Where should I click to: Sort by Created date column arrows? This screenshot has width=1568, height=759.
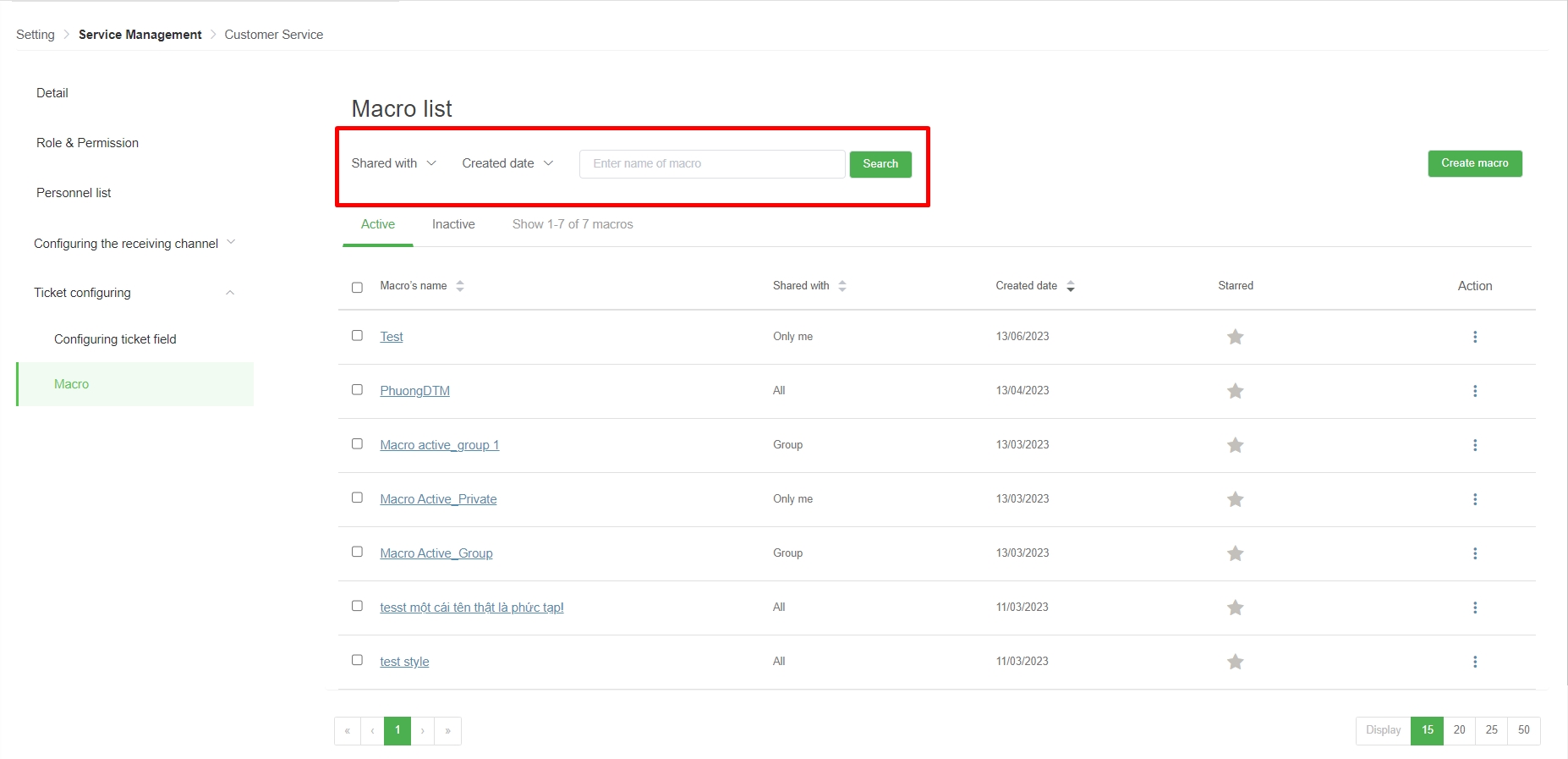coord(1070,286)
